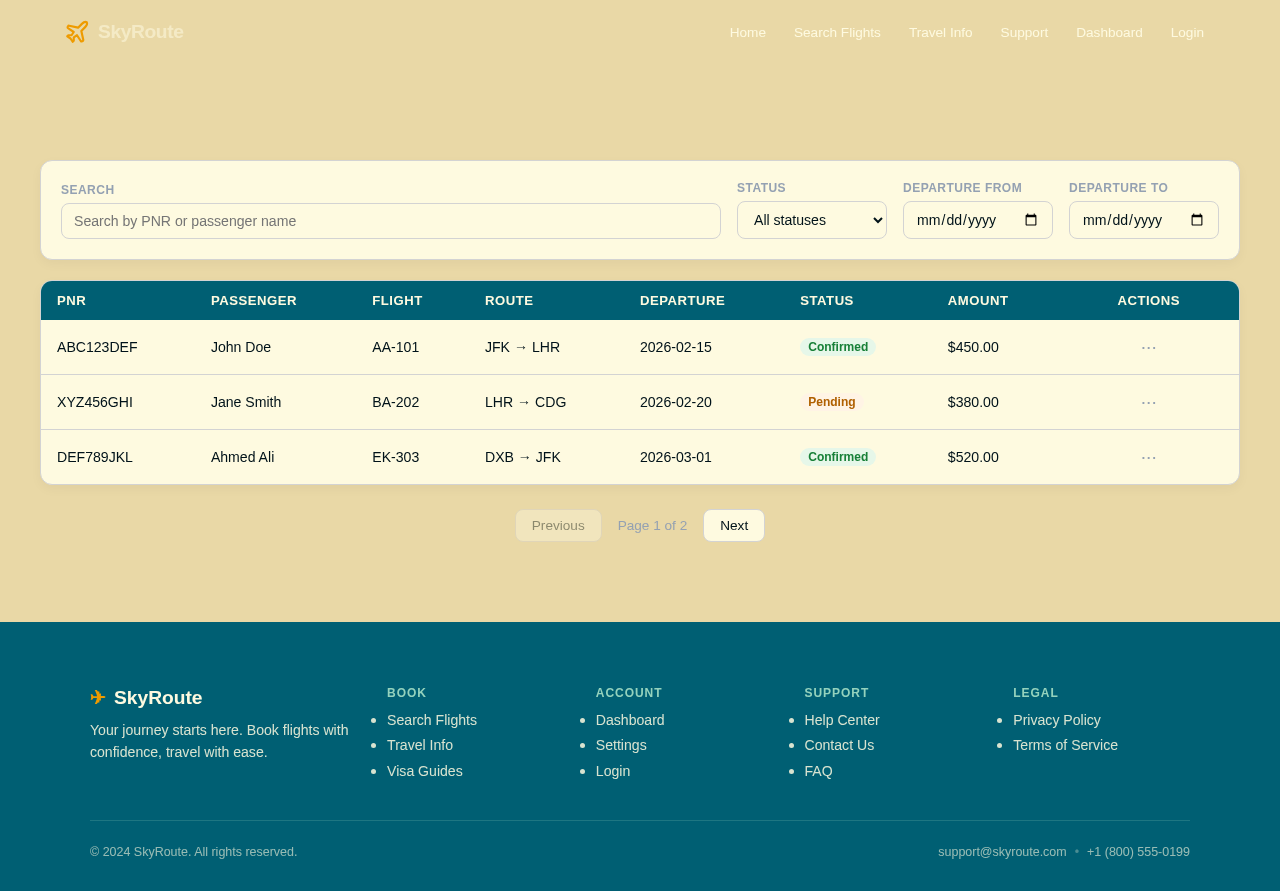Open footer Search Flights link
The width and height of the screenshot is (1280, 891).
click(x=432, y=720)
